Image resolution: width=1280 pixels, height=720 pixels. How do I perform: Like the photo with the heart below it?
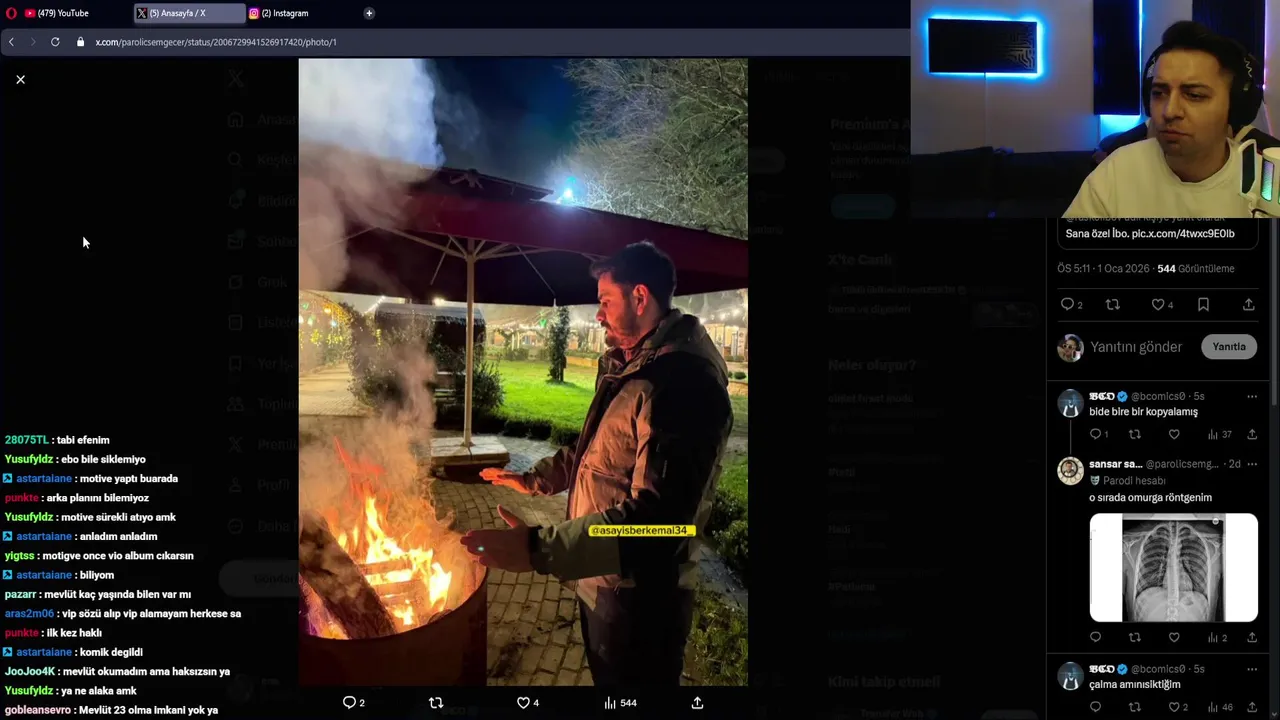click(527, 703)
